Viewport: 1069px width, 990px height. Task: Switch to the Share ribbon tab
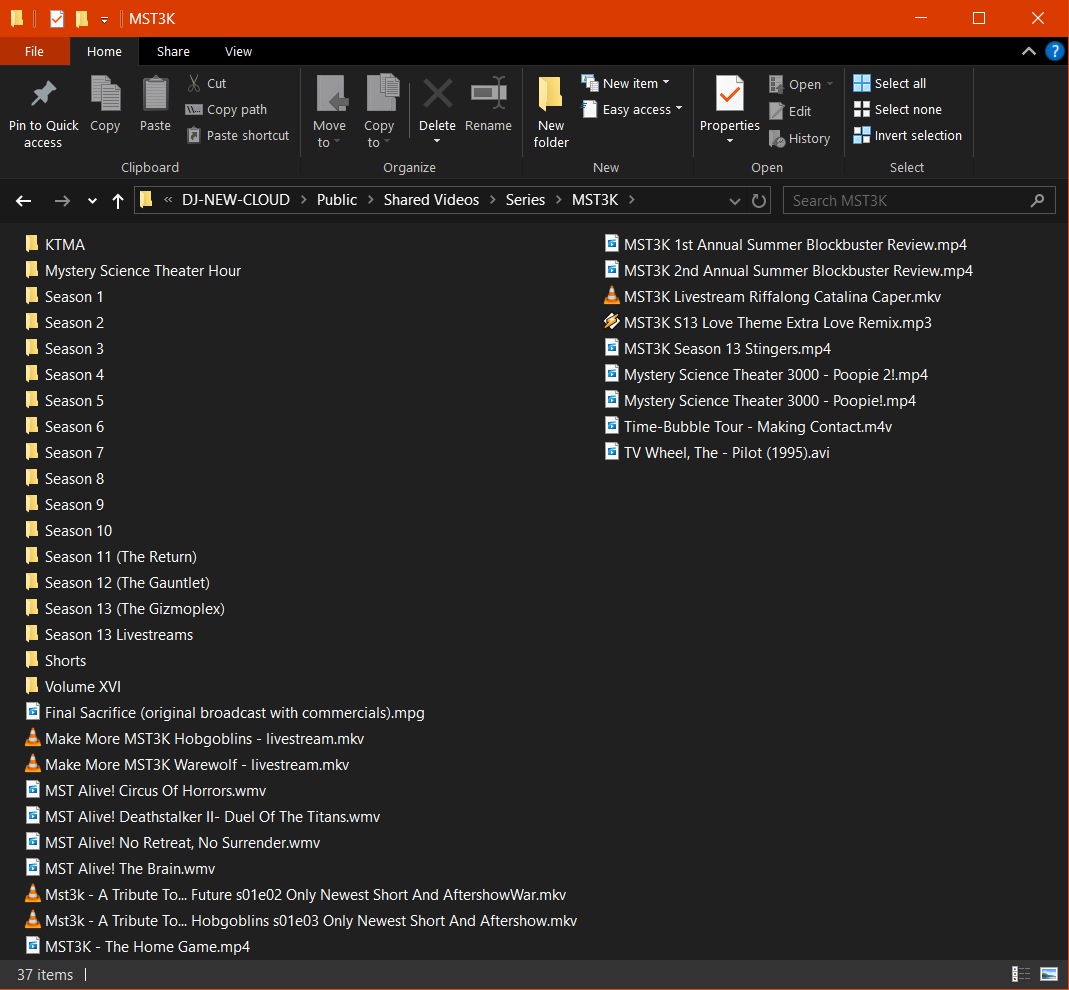click(x=173, y=51)
